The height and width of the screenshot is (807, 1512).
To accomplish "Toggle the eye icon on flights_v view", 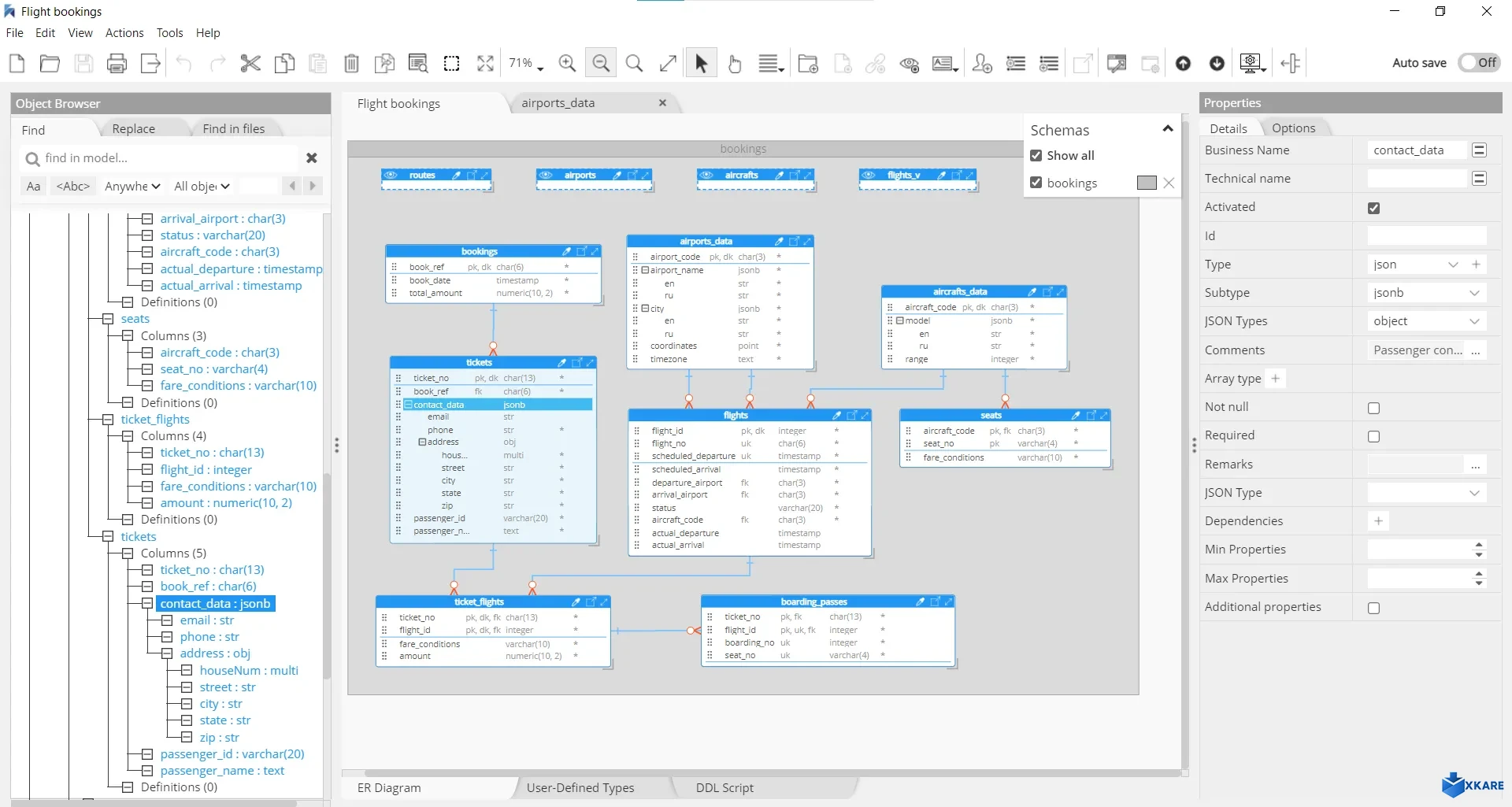I will click(x=869, y=176).
